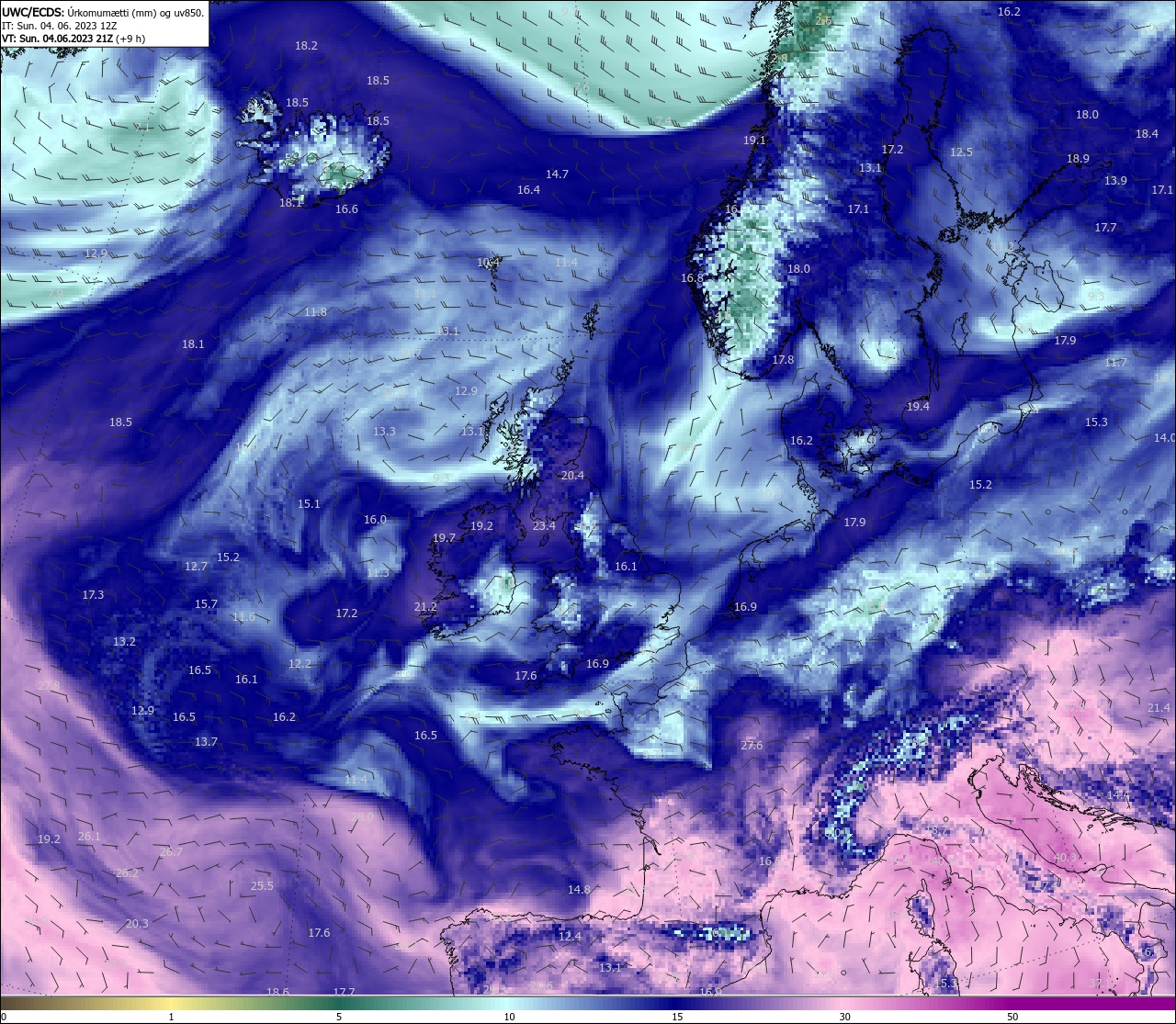Screen dimensions: 1176x1024
Task: Click the 10.4 value at the Faroe Islands
Action: [489, 263]
